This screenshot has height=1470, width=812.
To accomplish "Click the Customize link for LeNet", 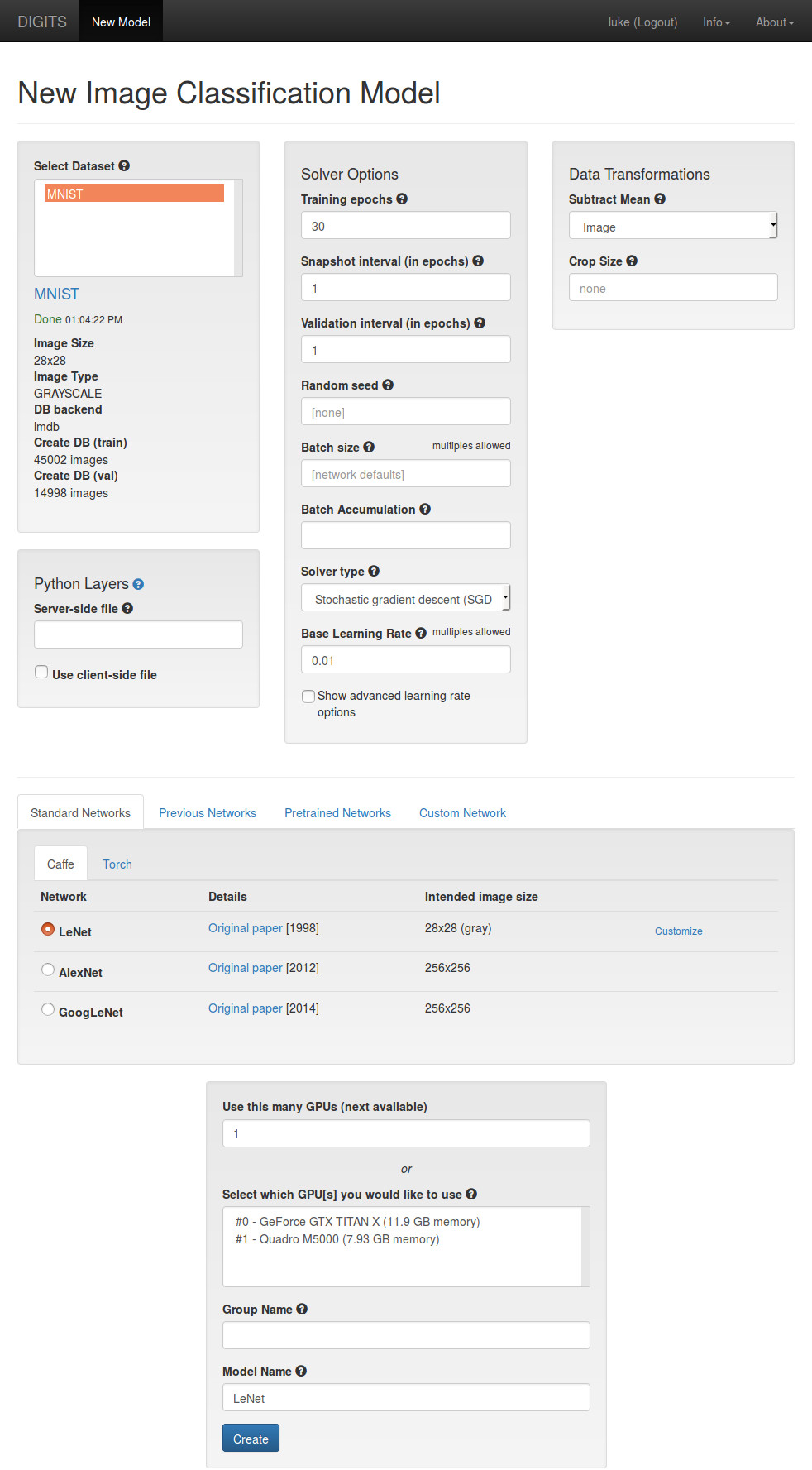I will [678, 931].
